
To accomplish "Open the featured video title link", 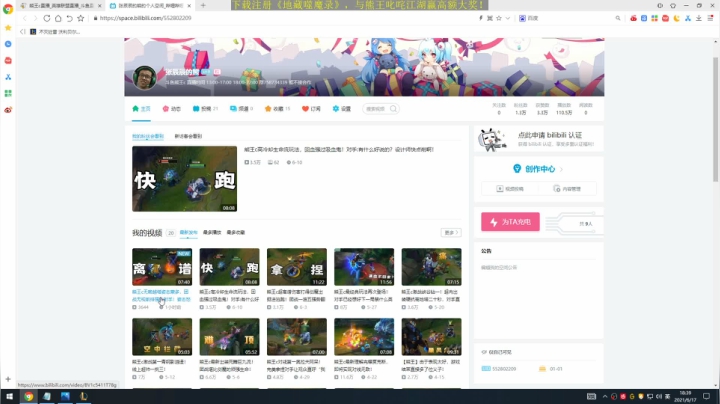I will [x=339, y=150].
